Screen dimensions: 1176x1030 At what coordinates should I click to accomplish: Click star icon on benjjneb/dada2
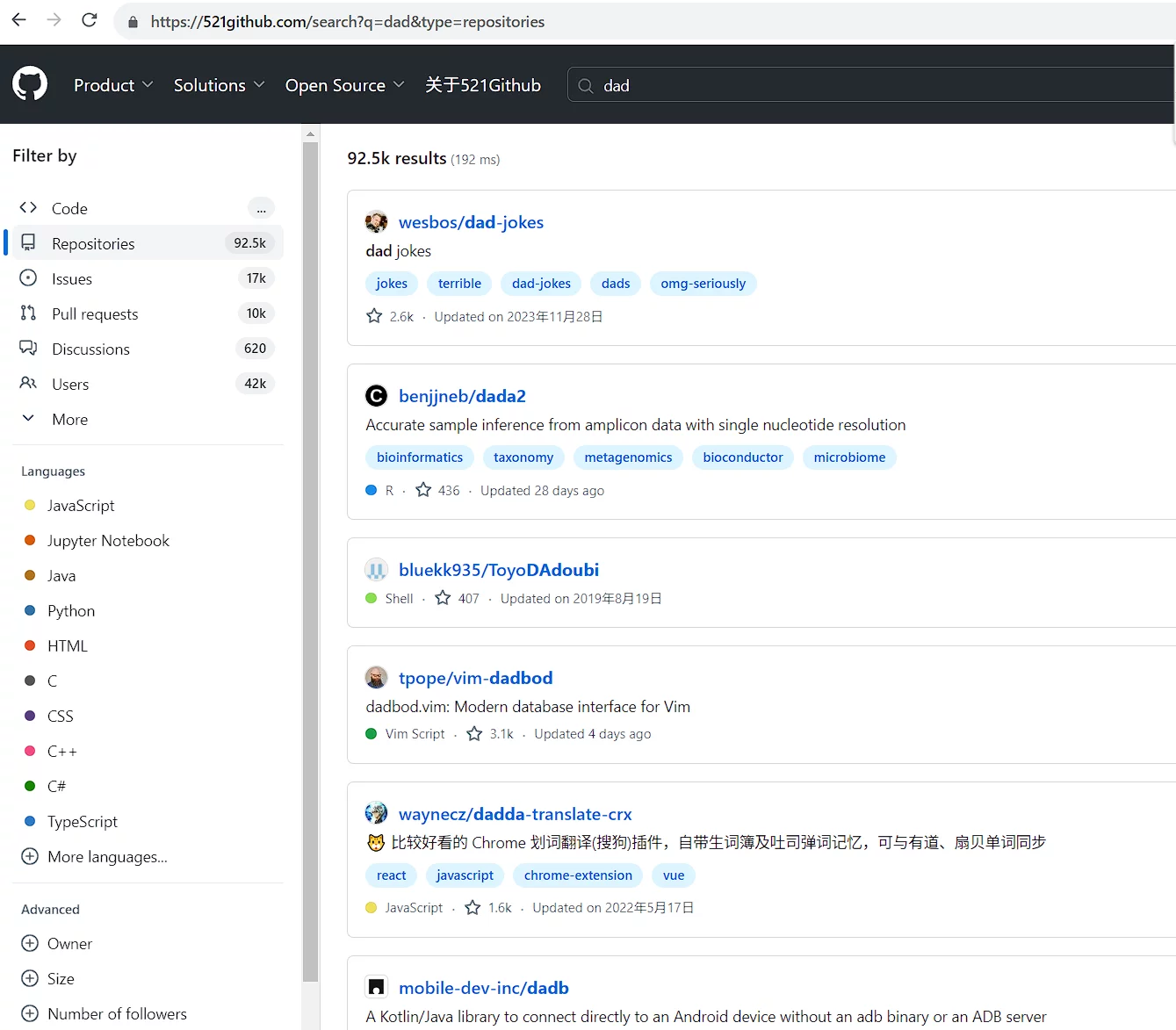pyautogui.click(x=423, y=490)
